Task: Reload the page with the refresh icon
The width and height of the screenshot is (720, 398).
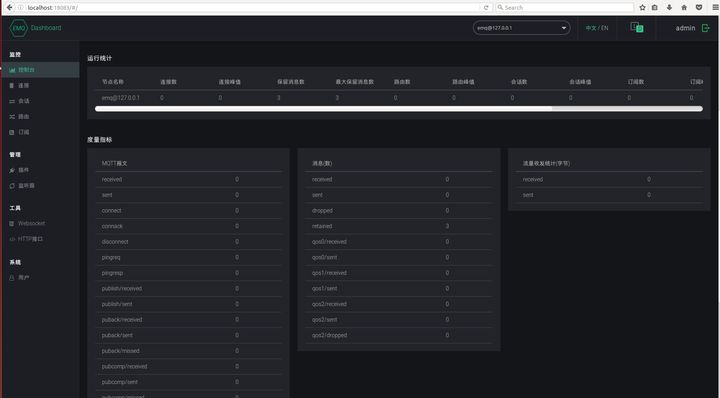Action: click(486, 8)
